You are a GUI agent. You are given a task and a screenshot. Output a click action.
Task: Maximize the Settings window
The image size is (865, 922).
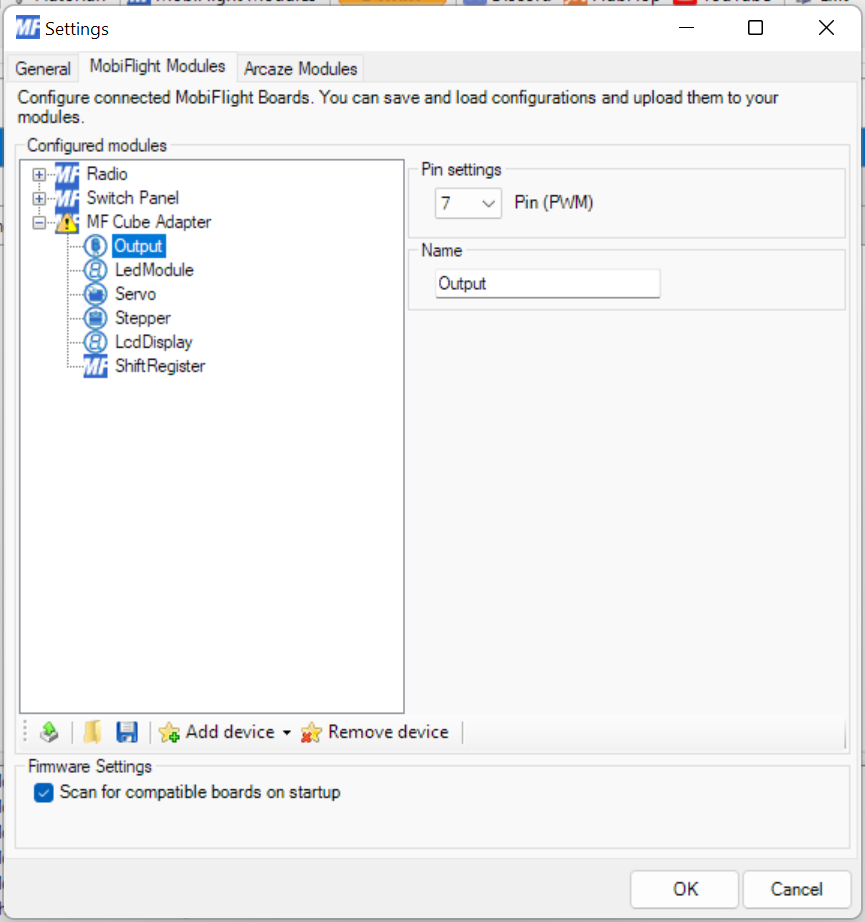click(x=756, y=28)
